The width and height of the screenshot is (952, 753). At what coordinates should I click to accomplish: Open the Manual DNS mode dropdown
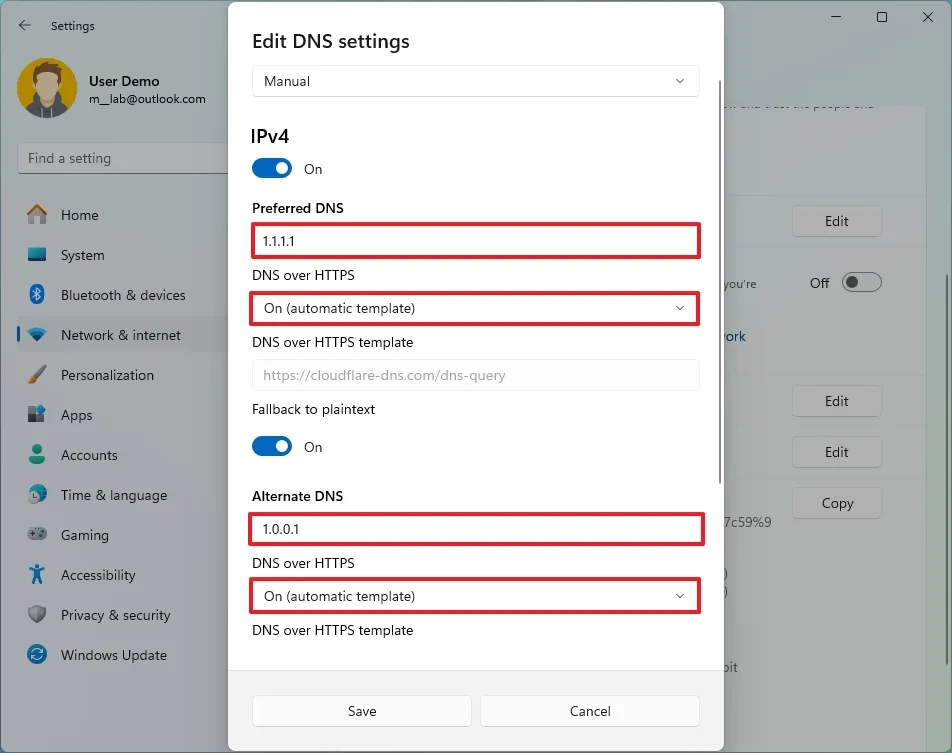click(475, 81)
